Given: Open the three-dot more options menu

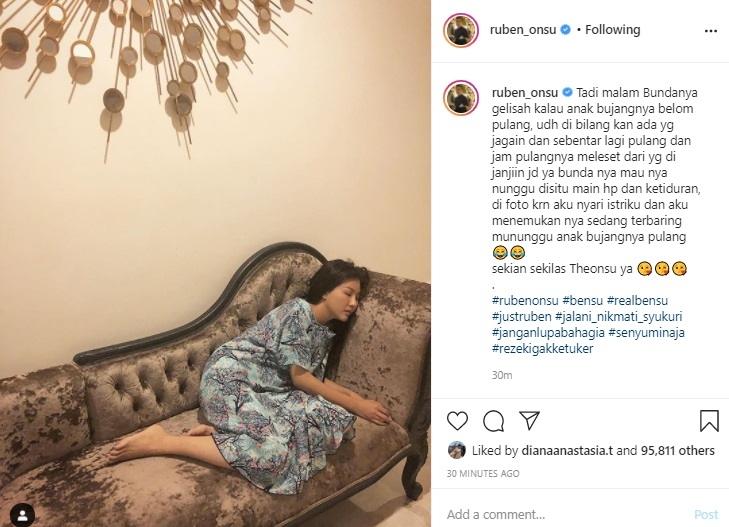Looking at the screenshot, I should click(710, 31).
